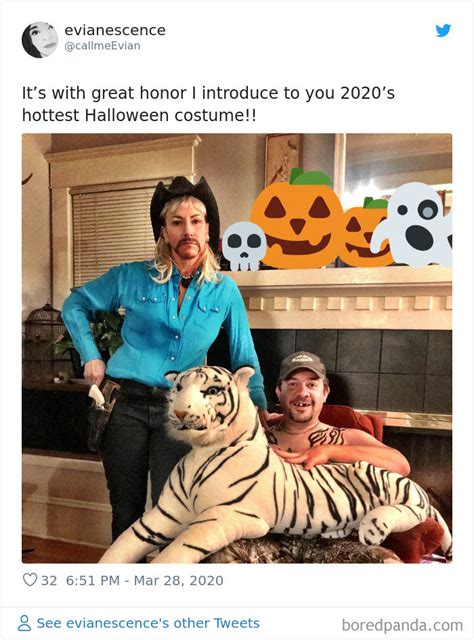
Task: Click the person icon beside other Tweets link
Action: click(24, 623)
